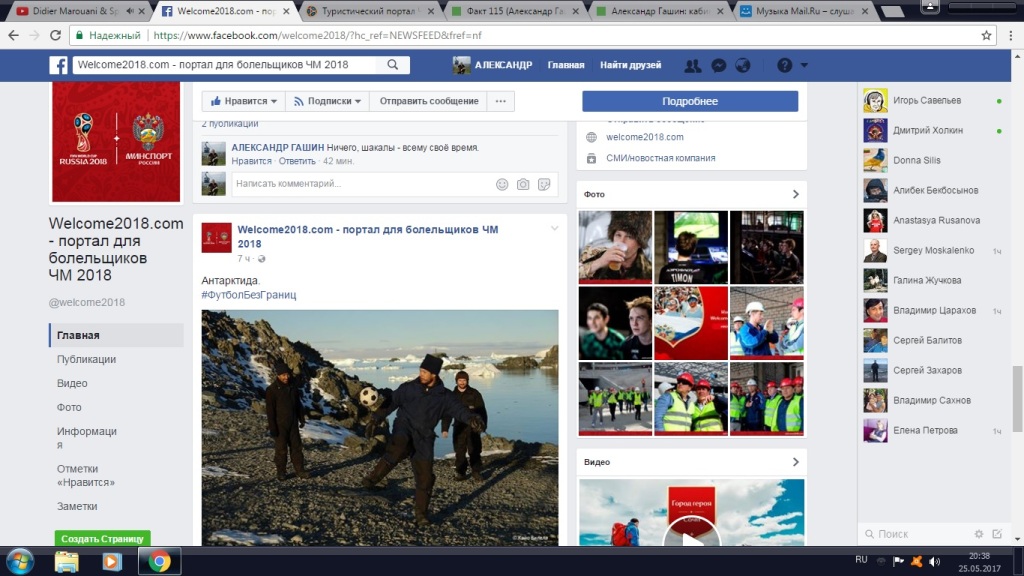This screenshot has height=576, width=1024.
Task: Start new message with compose icon in chat
Action: coord(997,534)
